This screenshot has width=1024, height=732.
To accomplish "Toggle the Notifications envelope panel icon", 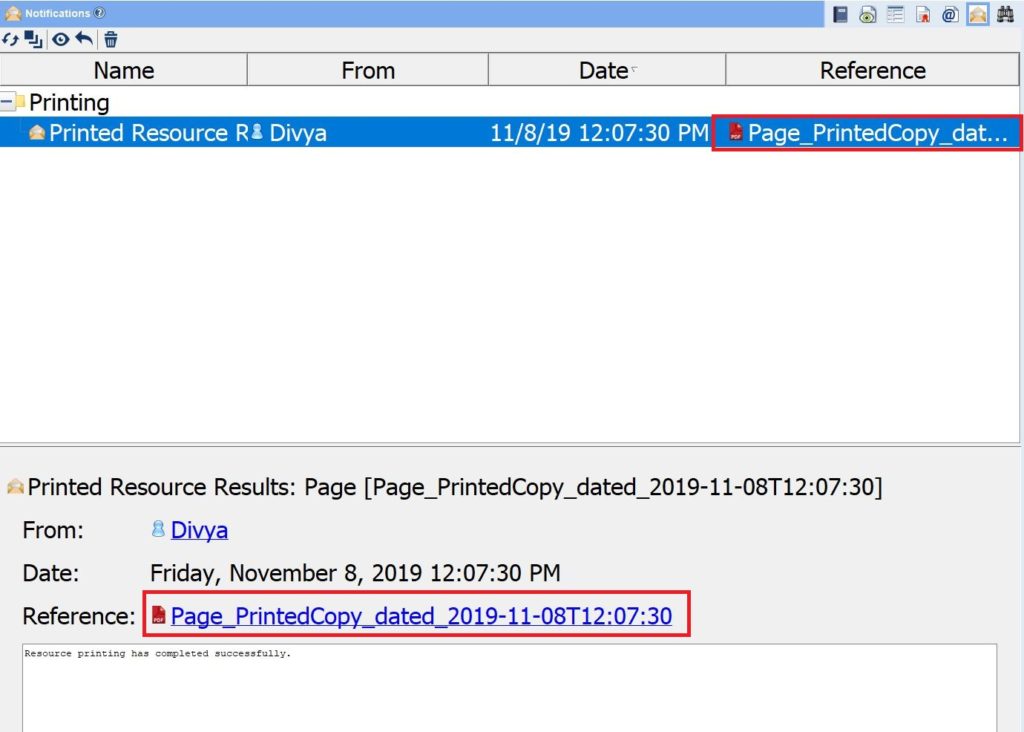I will pyautogui.click(x=977, y=14).
